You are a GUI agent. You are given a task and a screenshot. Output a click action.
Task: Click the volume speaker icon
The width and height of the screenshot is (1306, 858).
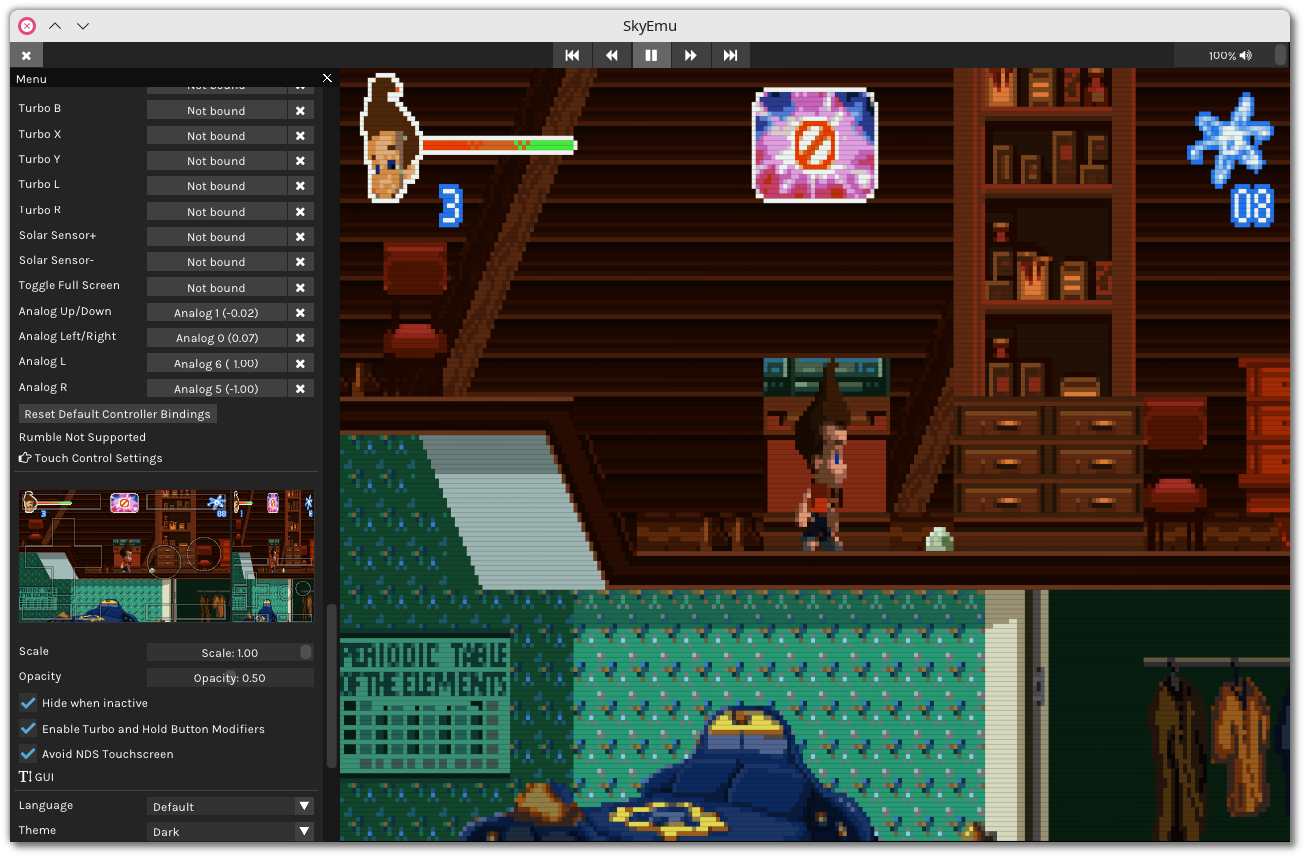pos(1245,55)
